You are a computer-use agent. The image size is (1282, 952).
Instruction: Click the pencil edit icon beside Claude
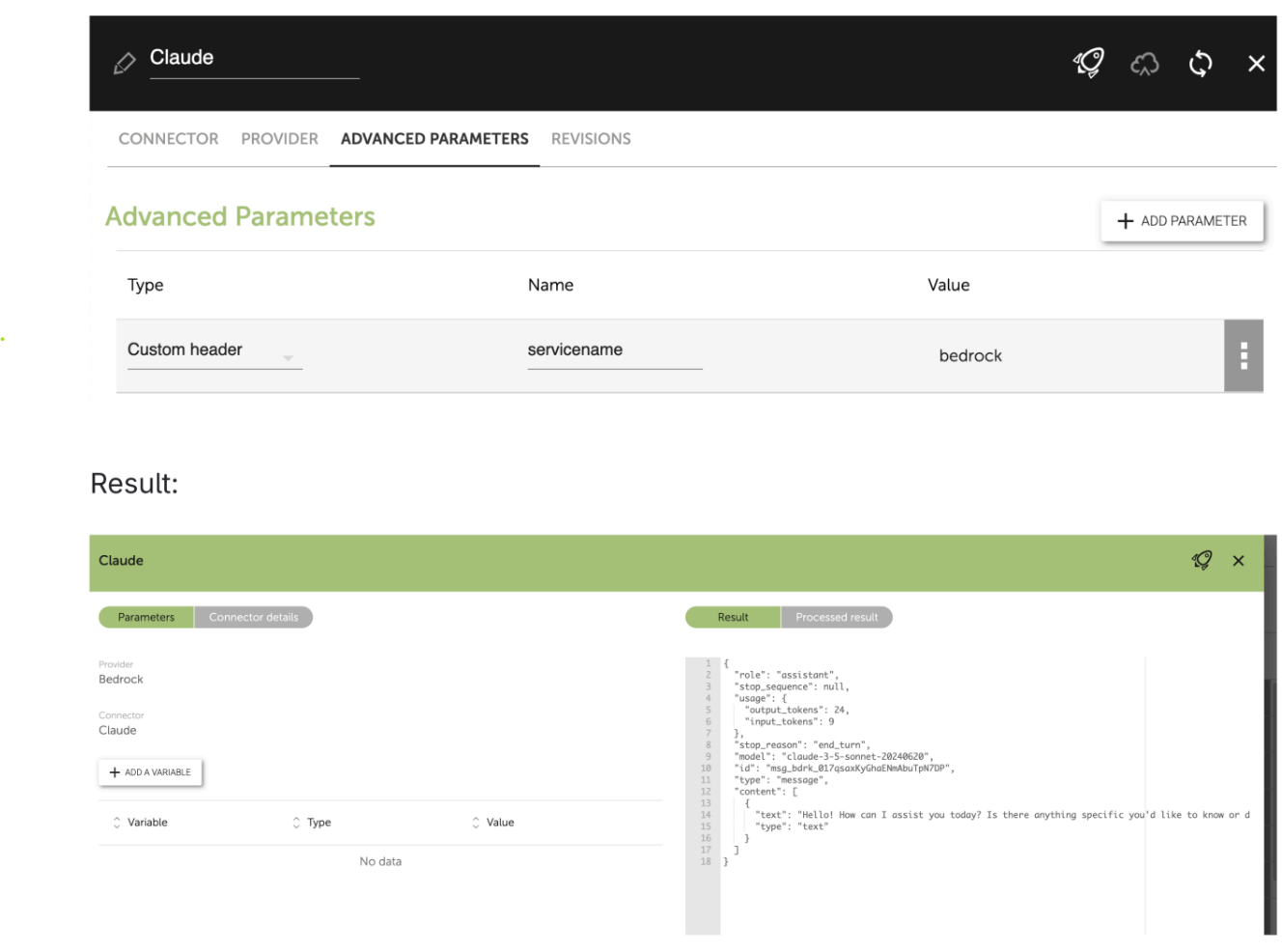tap(125, 64)
